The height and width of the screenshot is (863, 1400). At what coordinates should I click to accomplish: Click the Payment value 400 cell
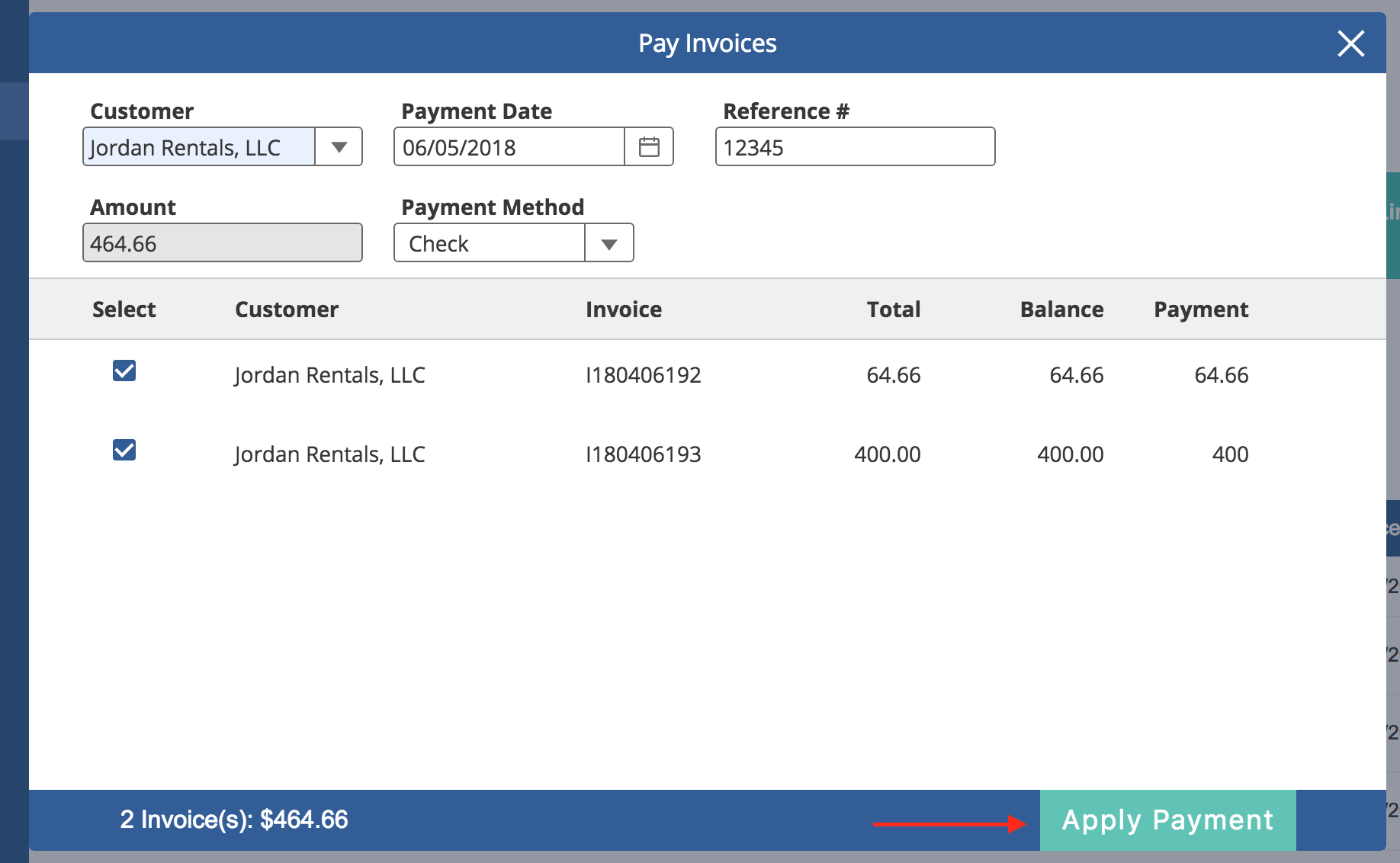pyautogui.click(x=1230, y=454)
